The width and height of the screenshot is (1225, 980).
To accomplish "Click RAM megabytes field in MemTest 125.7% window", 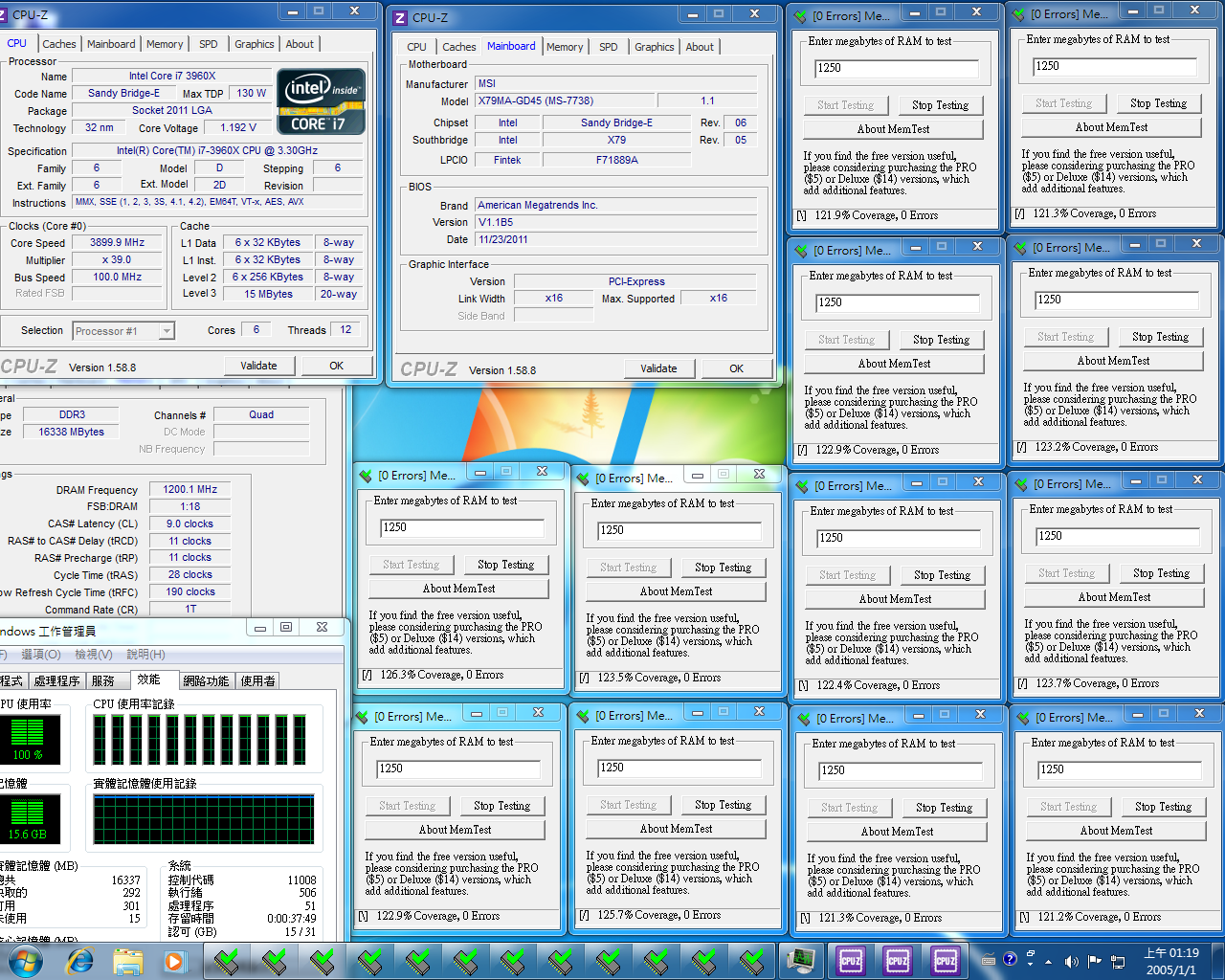I will pos(679,768).
